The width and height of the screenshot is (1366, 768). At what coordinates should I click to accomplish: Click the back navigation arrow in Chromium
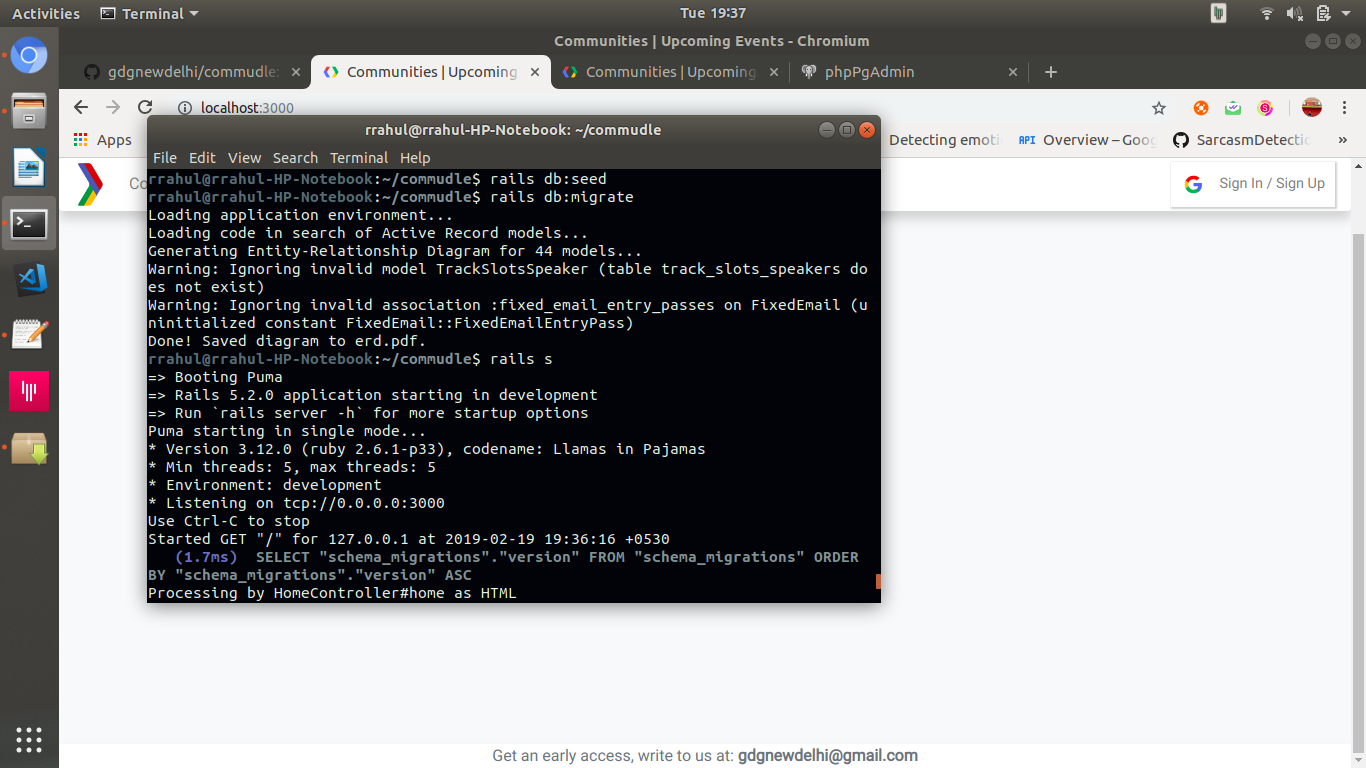point(80,107)
